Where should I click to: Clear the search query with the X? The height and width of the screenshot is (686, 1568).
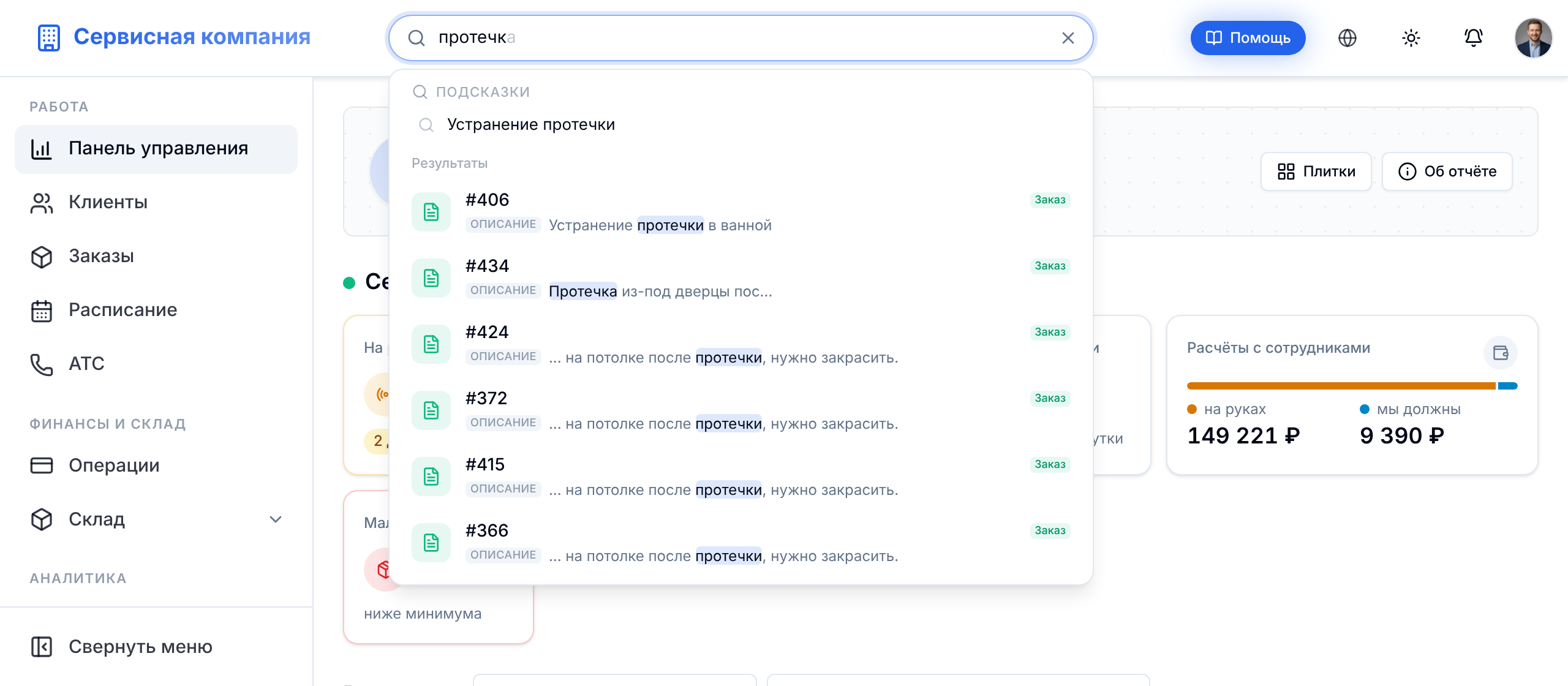coord(1068,38)
